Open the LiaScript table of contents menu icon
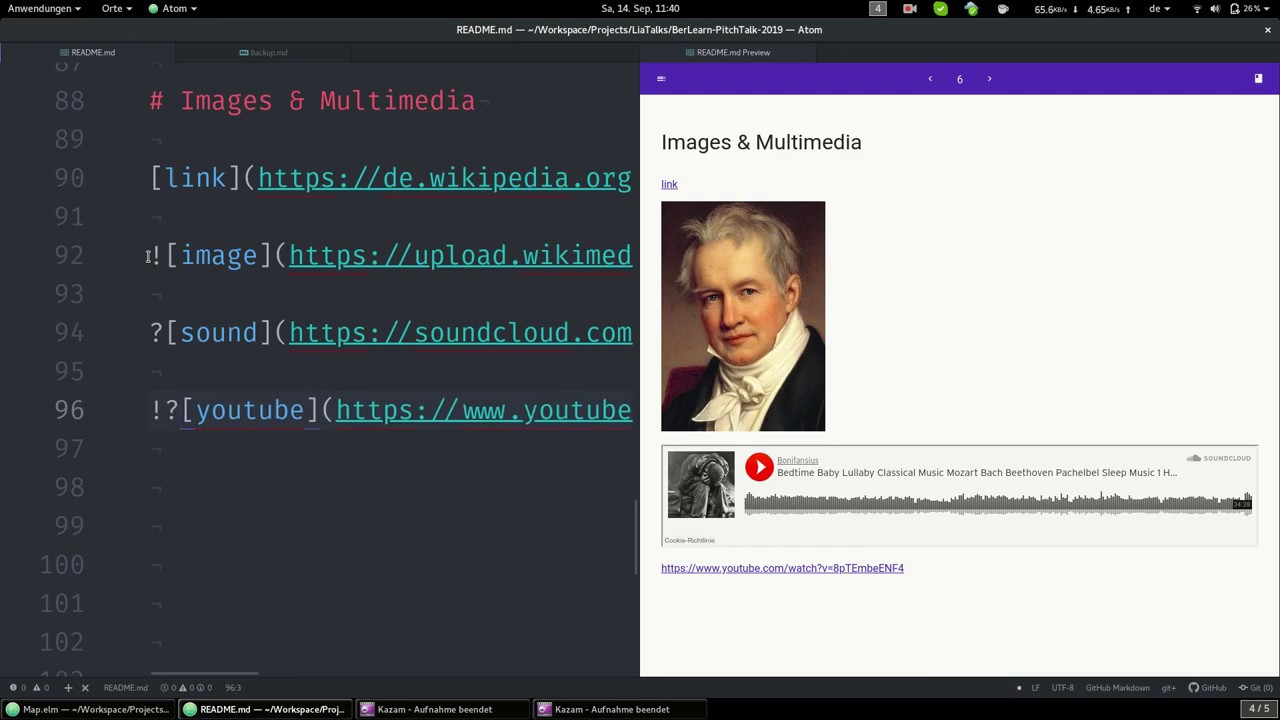Viewport: 1280px width, 720px height. [x=661, y=79]
